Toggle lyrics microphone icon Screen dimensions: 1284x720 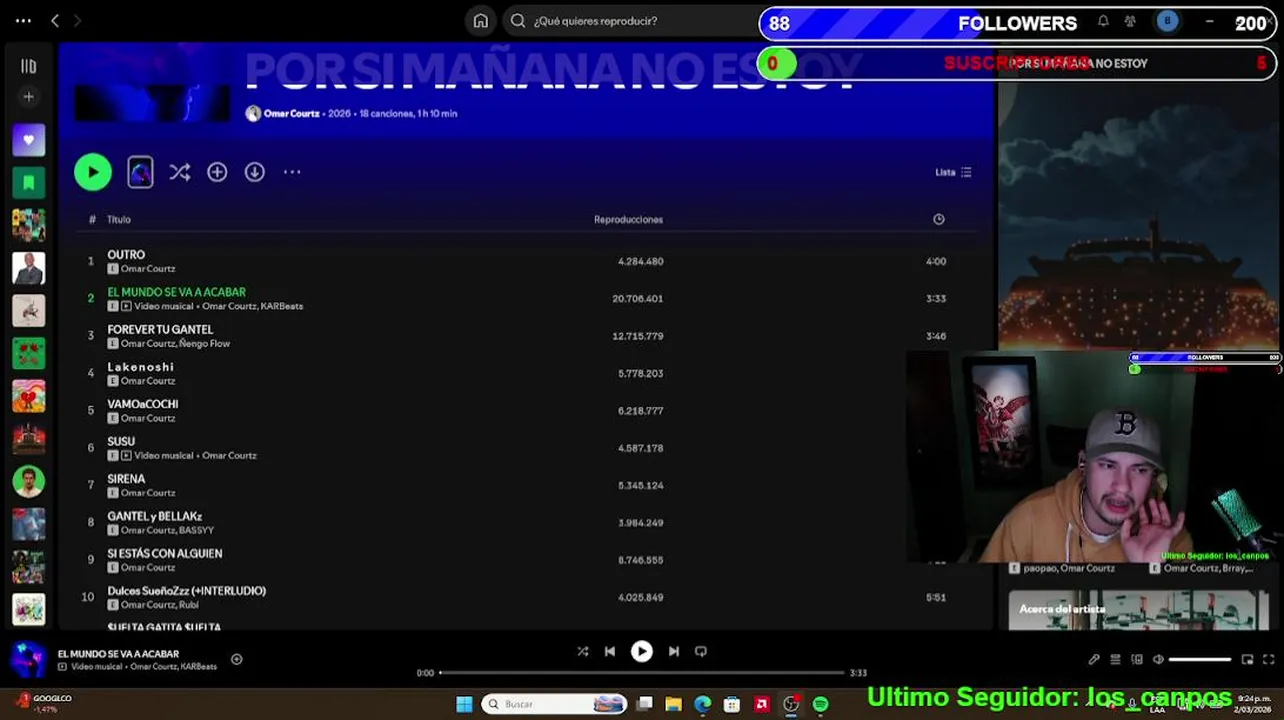tap(1094, 660)
